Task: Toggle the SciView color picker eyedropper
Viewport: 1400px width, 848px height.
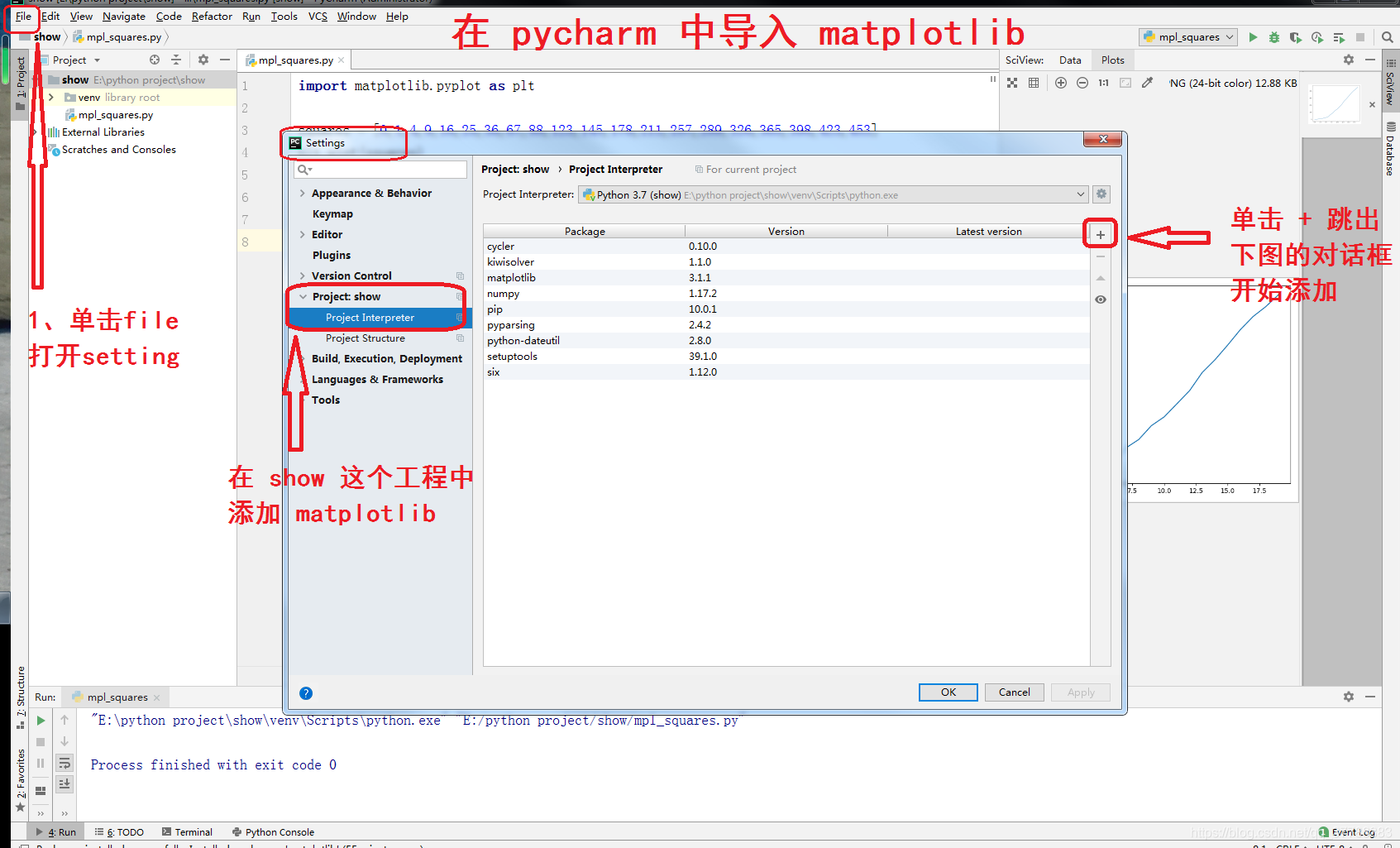Action: (1147, 83)
